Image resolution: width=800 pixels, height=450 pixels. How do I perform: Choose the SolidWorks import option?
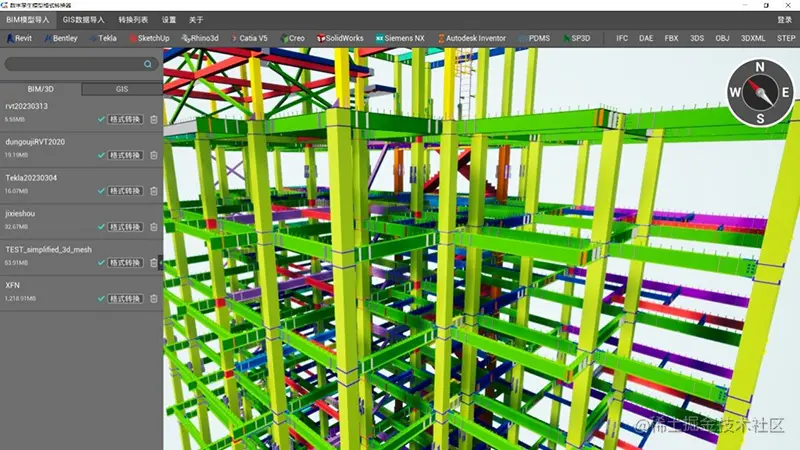[340, 38]
